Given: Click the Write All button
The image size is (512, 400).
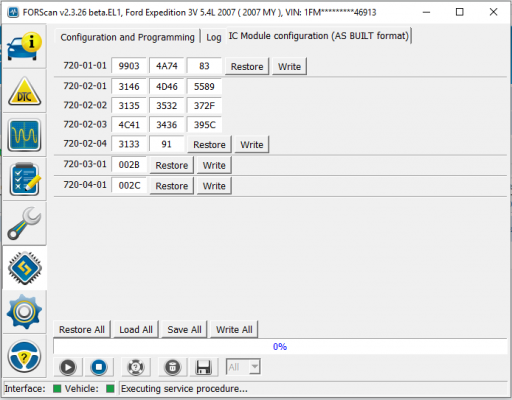Looking at the screenshot, I should pos(234,329).
